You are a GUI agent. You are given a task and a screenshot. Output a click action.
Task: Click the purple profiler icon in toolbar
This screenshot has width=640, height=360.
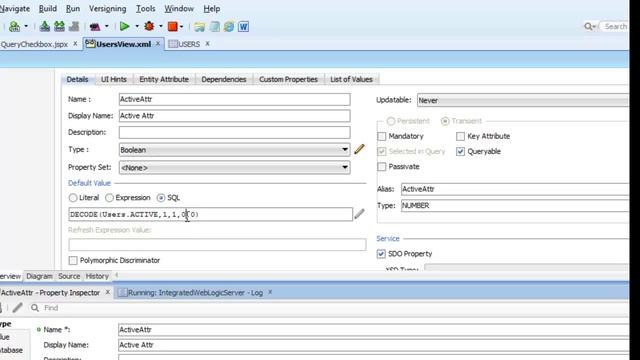pyautogui.click(x=95, y=27)
